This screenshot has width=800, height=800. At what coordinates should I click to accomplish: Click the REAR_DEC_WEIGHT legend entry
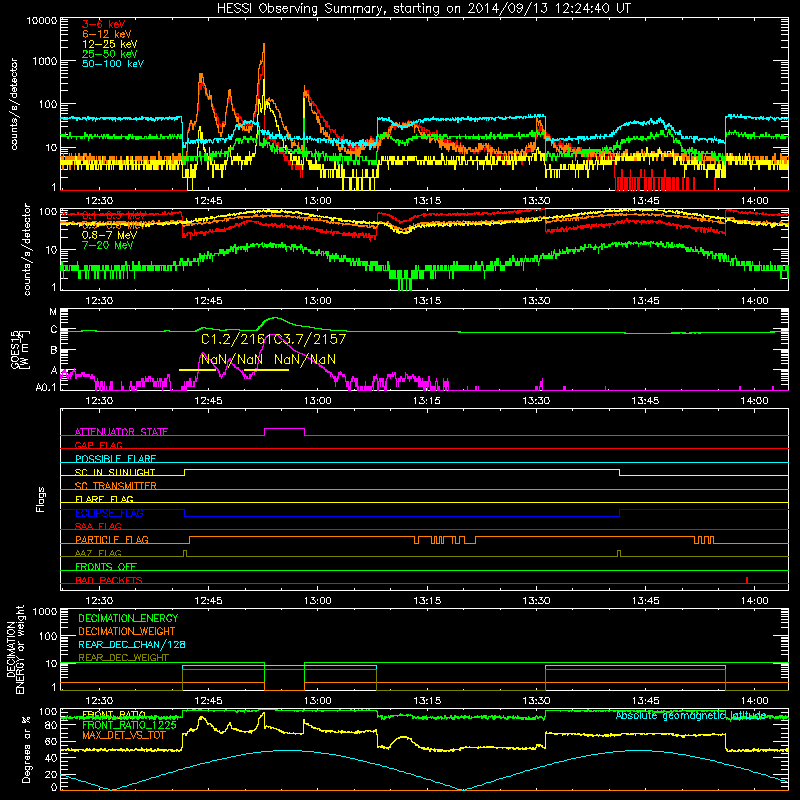click(123, 658)
